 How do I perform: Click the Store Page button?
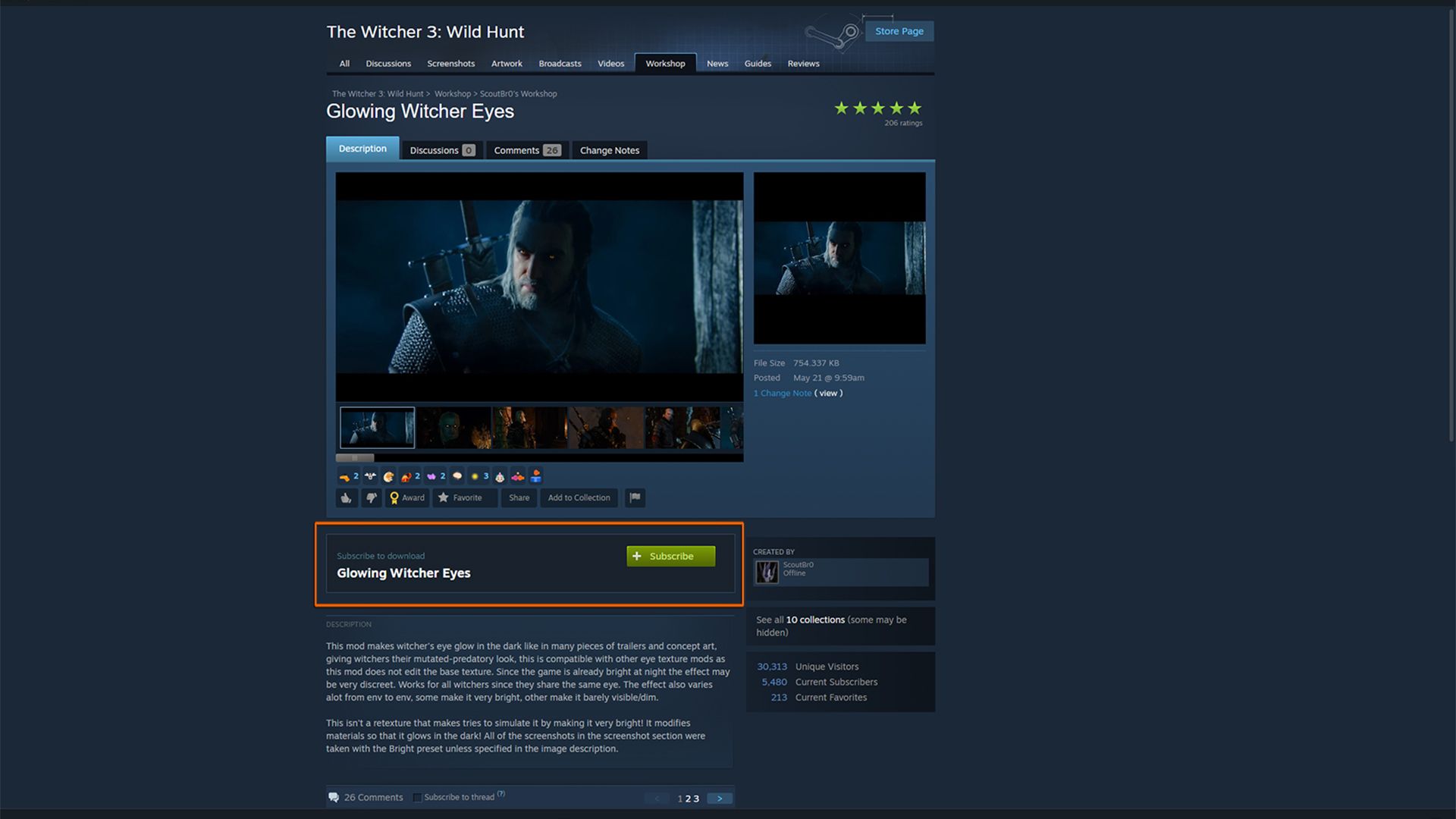point(899,31)
